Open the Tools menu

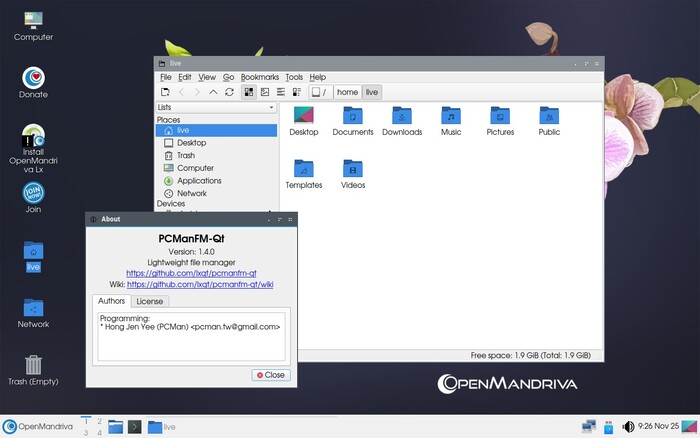[x=294, y=77]
